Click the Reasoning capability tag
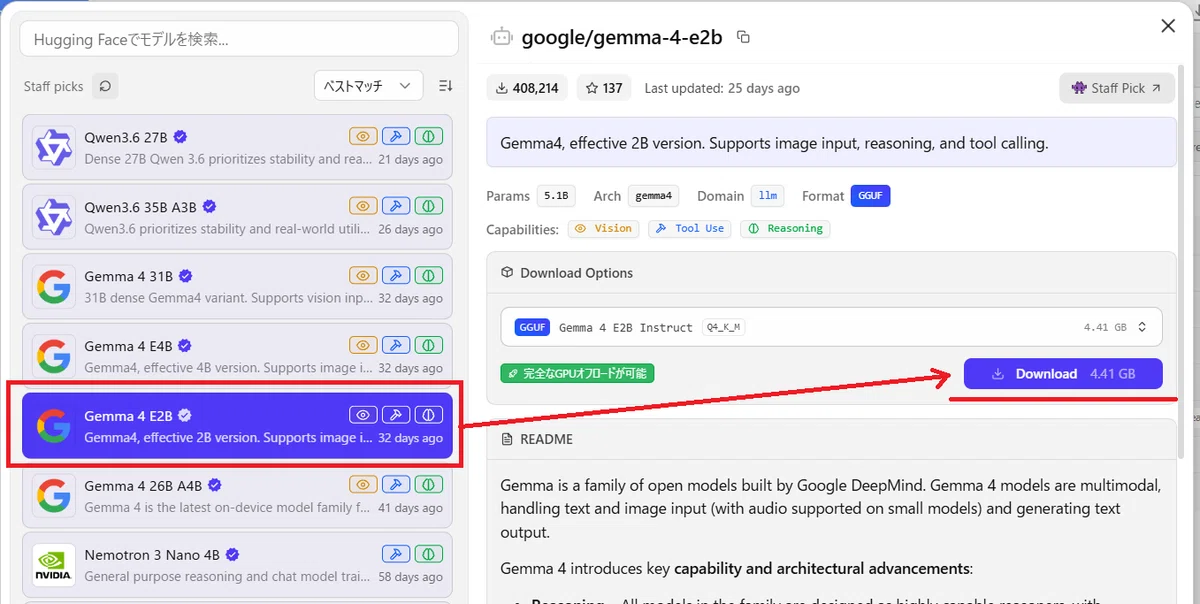Viewport: 1200px width, 604px height. [785, 228]
